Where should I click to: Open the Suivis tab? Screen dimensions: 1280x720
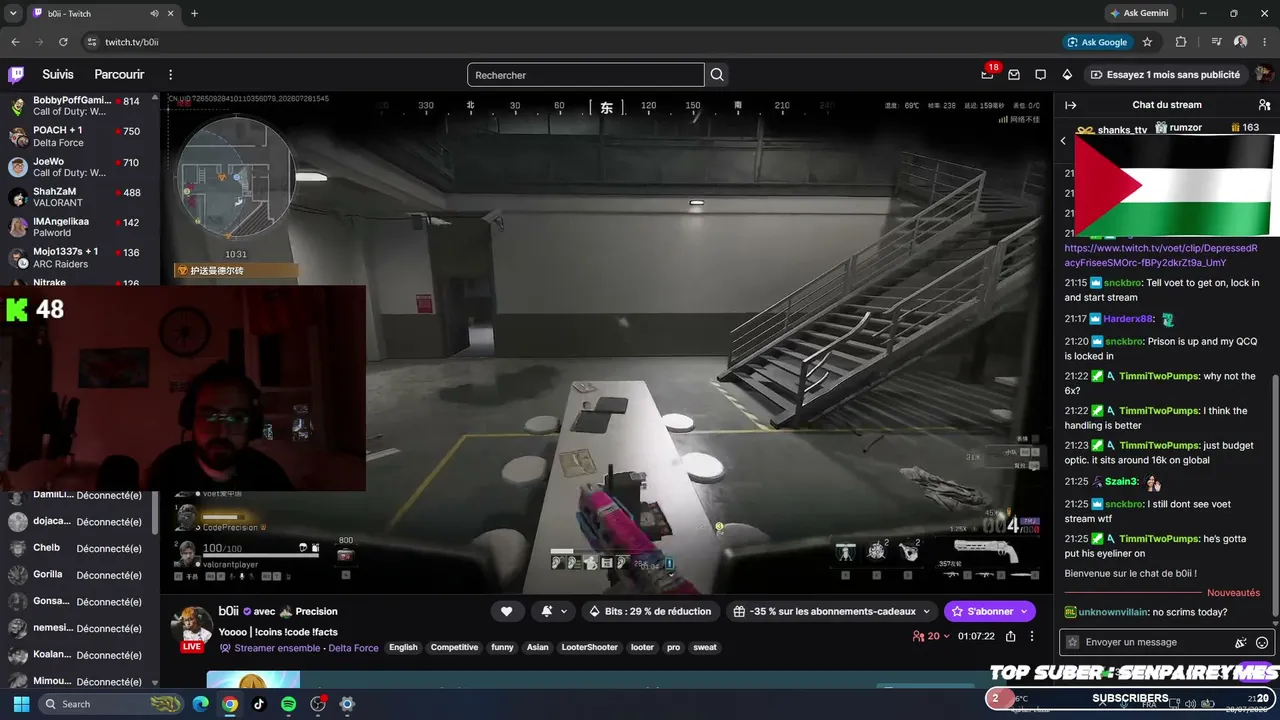58,75
